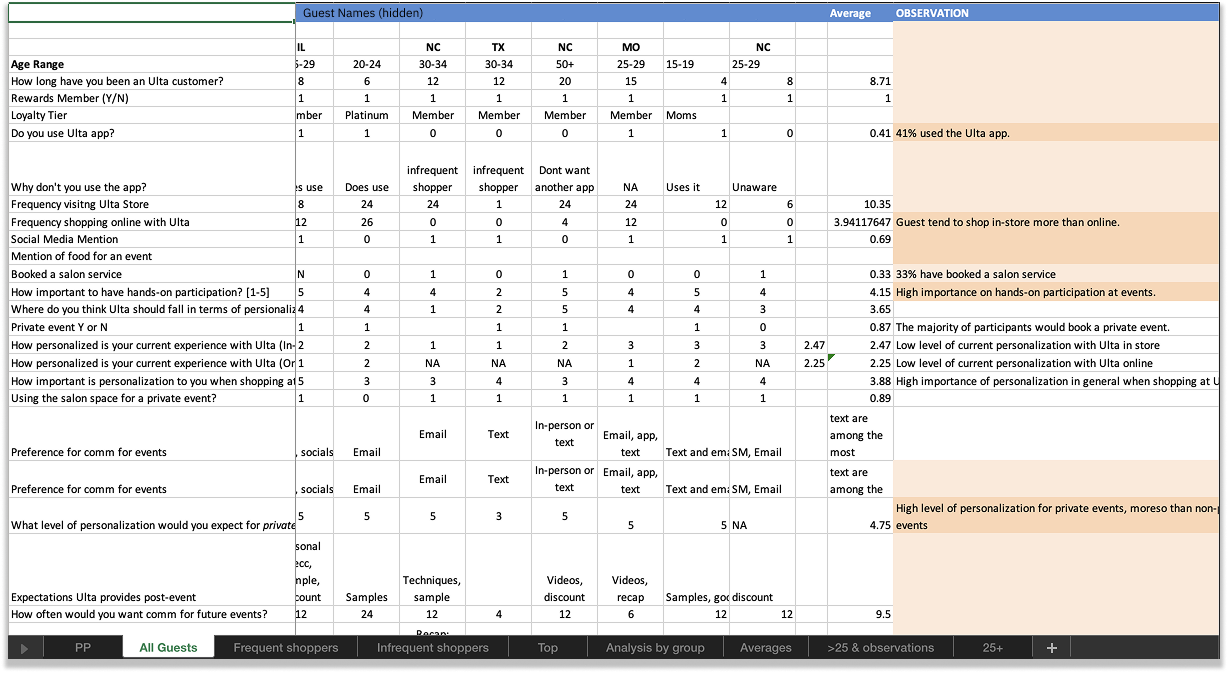Select the Infrequent shoppers tab
Viewport: 1228px width, 673px height.
click(x=432, y=648)
